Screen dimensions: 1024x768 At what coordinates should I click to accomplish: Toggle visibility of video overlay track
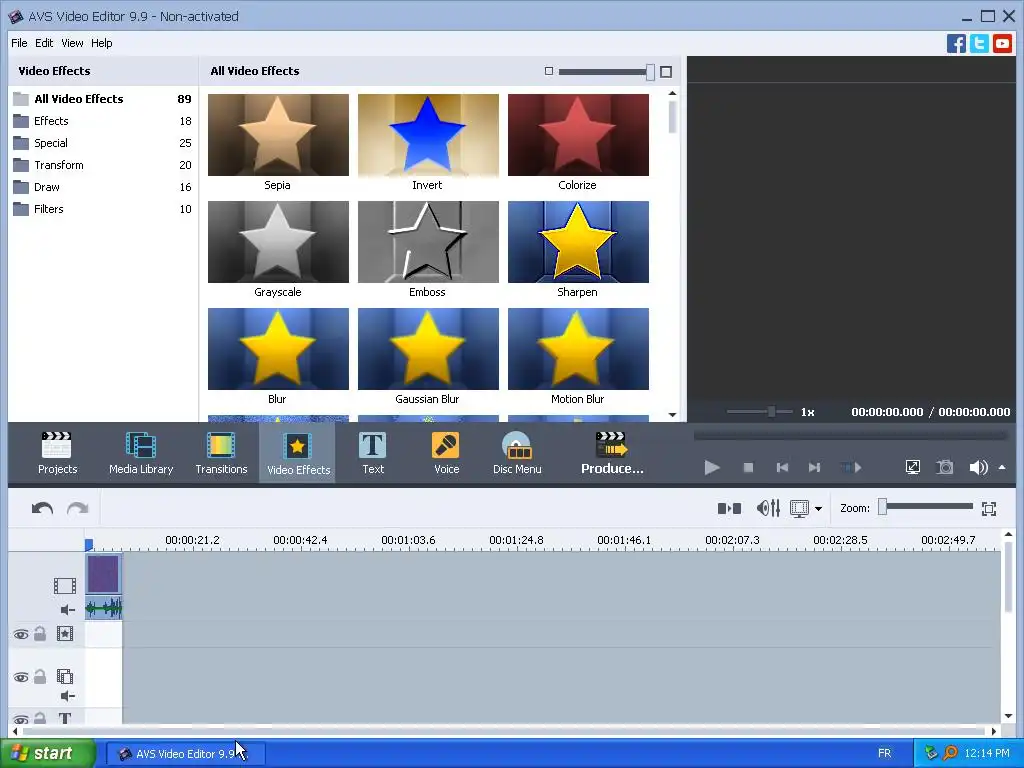(21, 677)
